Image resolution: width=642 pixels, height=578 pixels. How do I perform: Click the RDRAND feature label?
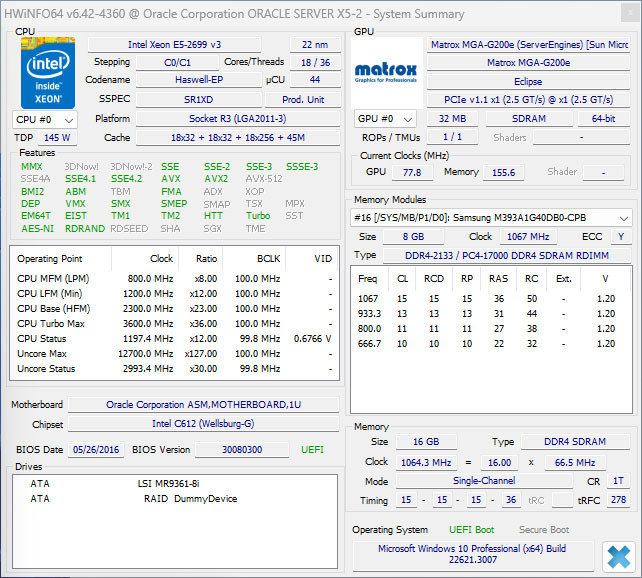pos(85,228)
